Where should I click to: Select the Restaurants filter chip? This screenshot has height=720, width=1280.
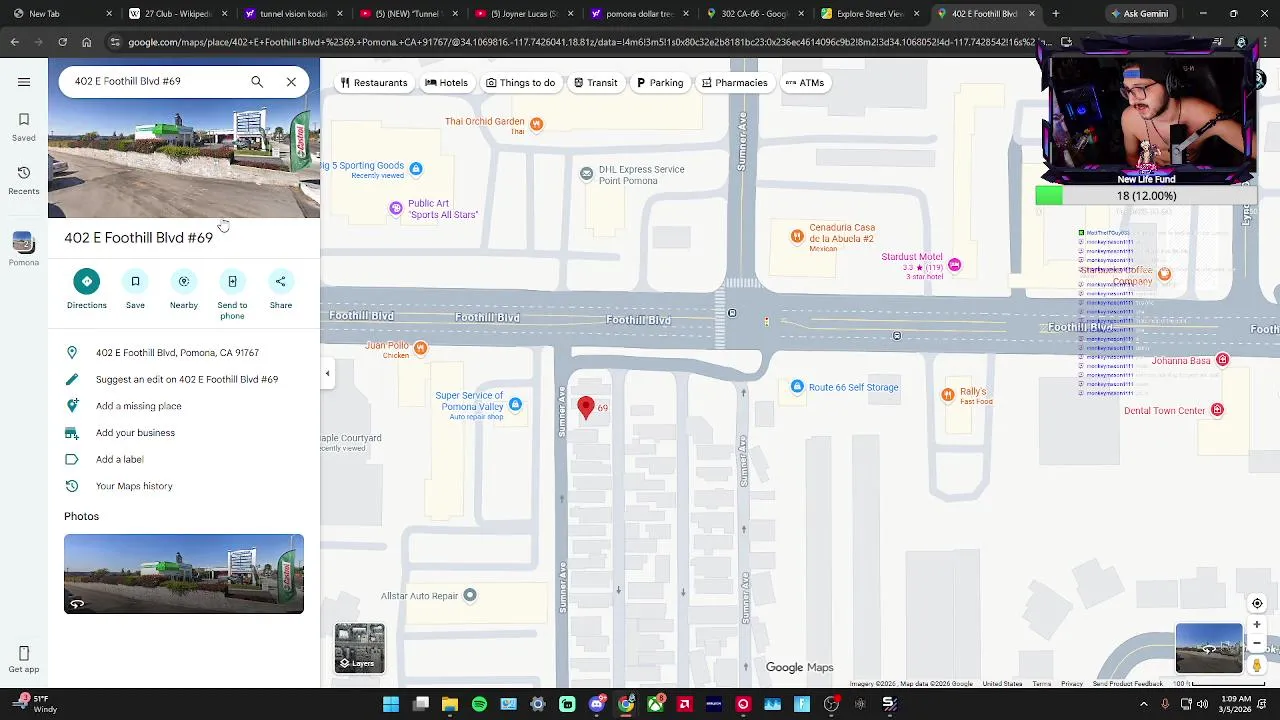pyautogui.click(x=374, y=83)
